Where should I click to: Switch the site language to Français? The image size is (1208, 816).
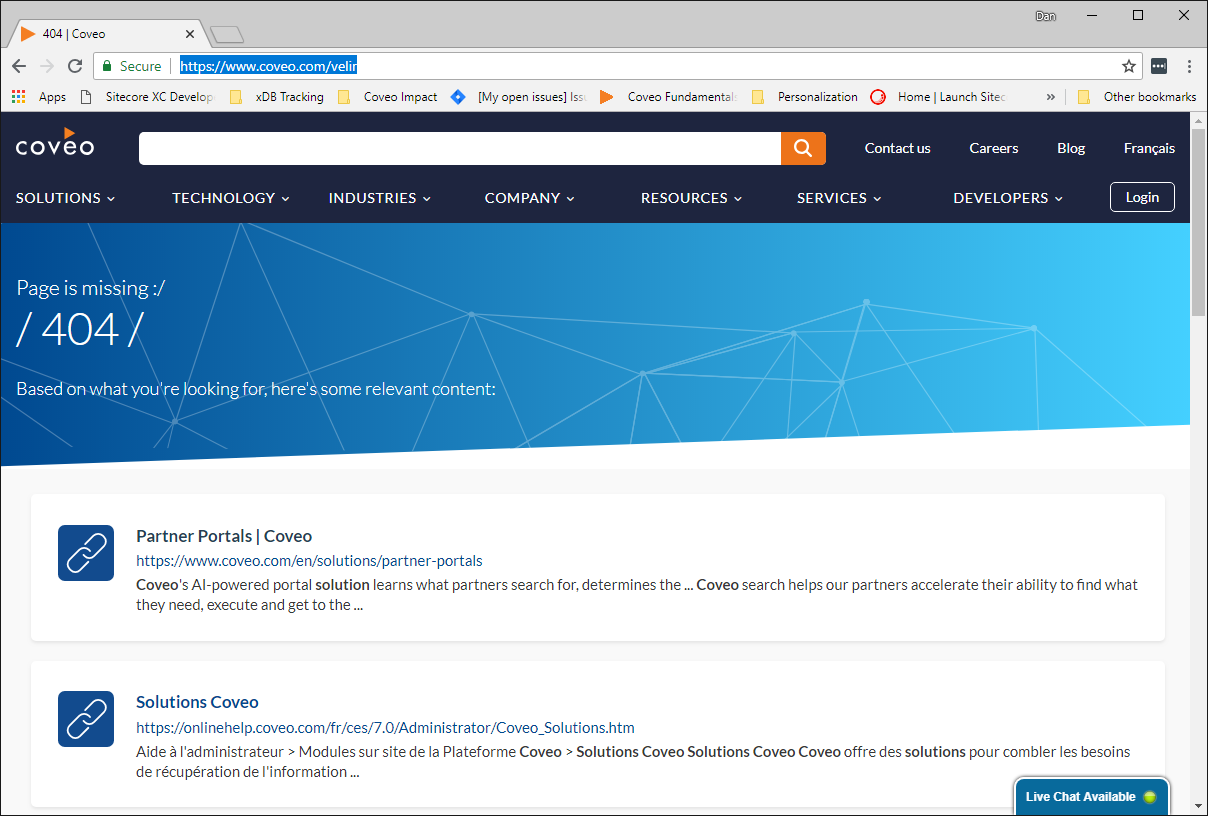1149,148
